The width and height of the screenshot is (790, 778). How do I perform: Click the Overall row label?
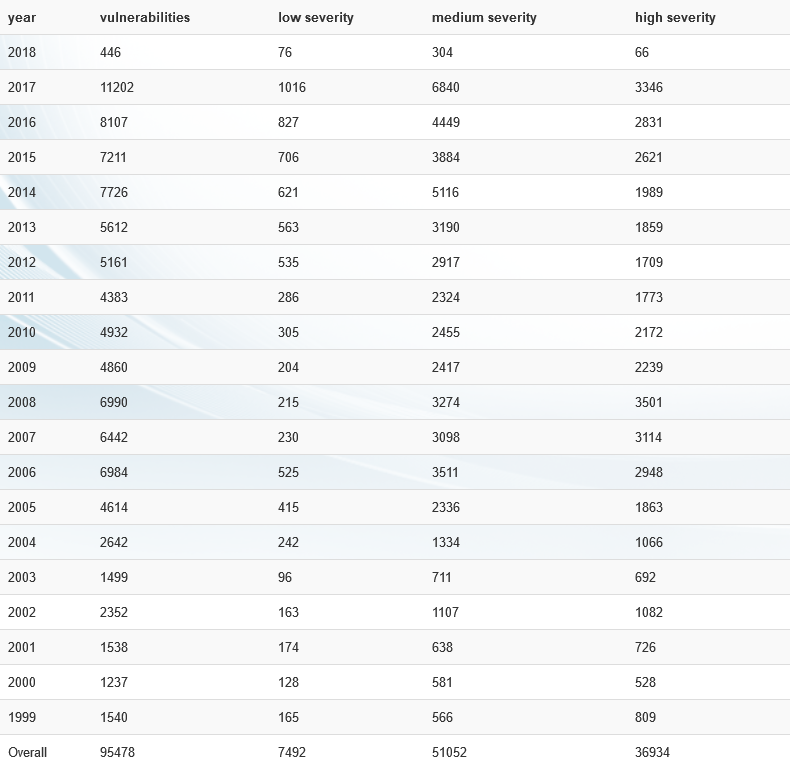click(x=27, y=752)
